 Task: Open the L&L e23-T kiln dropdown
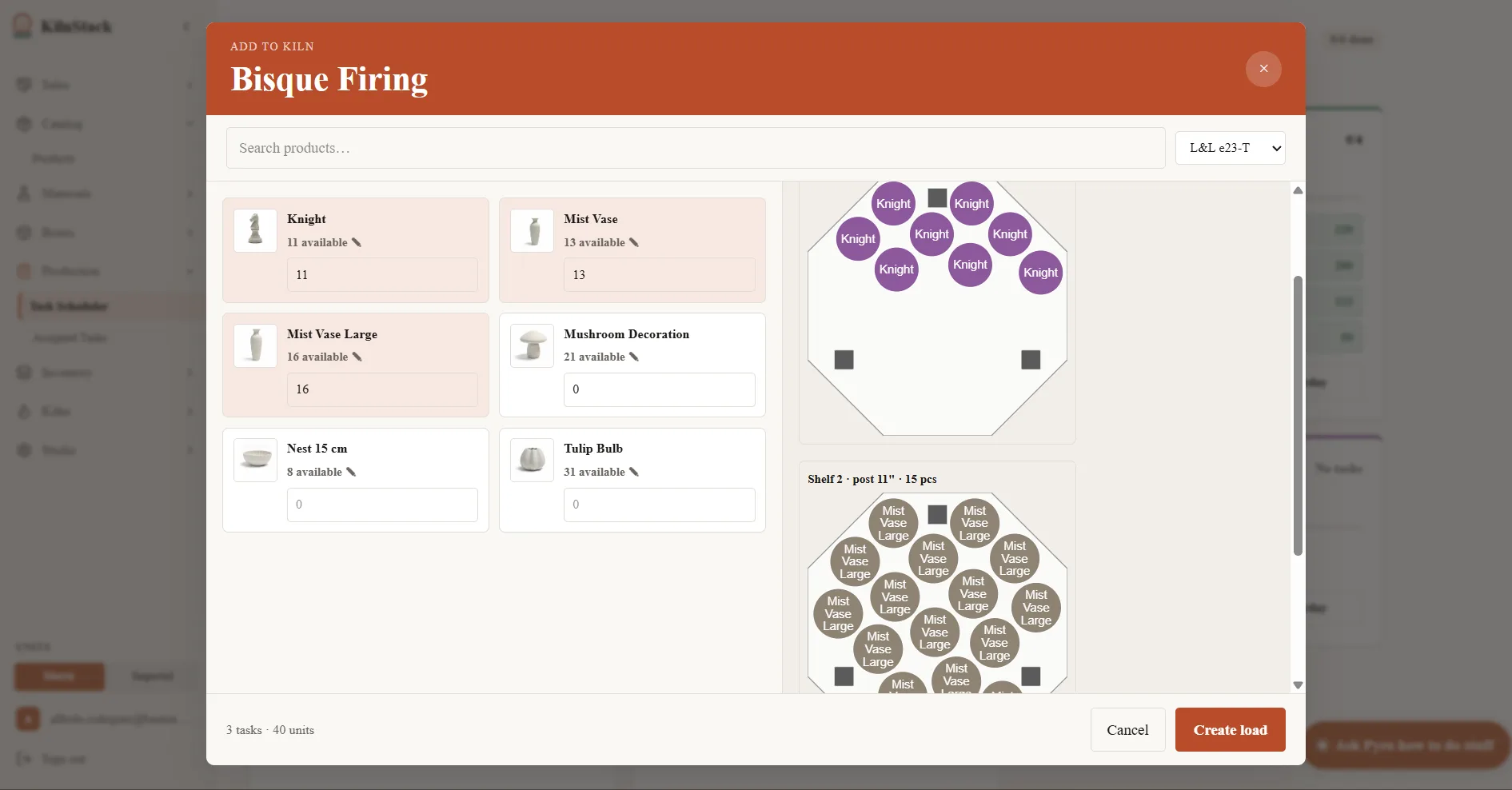(1230, 148)
